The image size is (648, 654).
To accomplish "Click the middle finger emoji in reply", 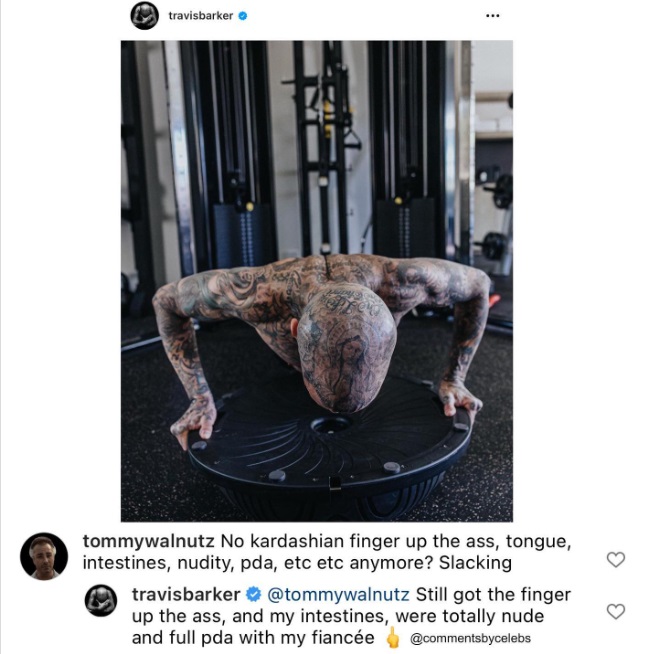I will [392, 637].
